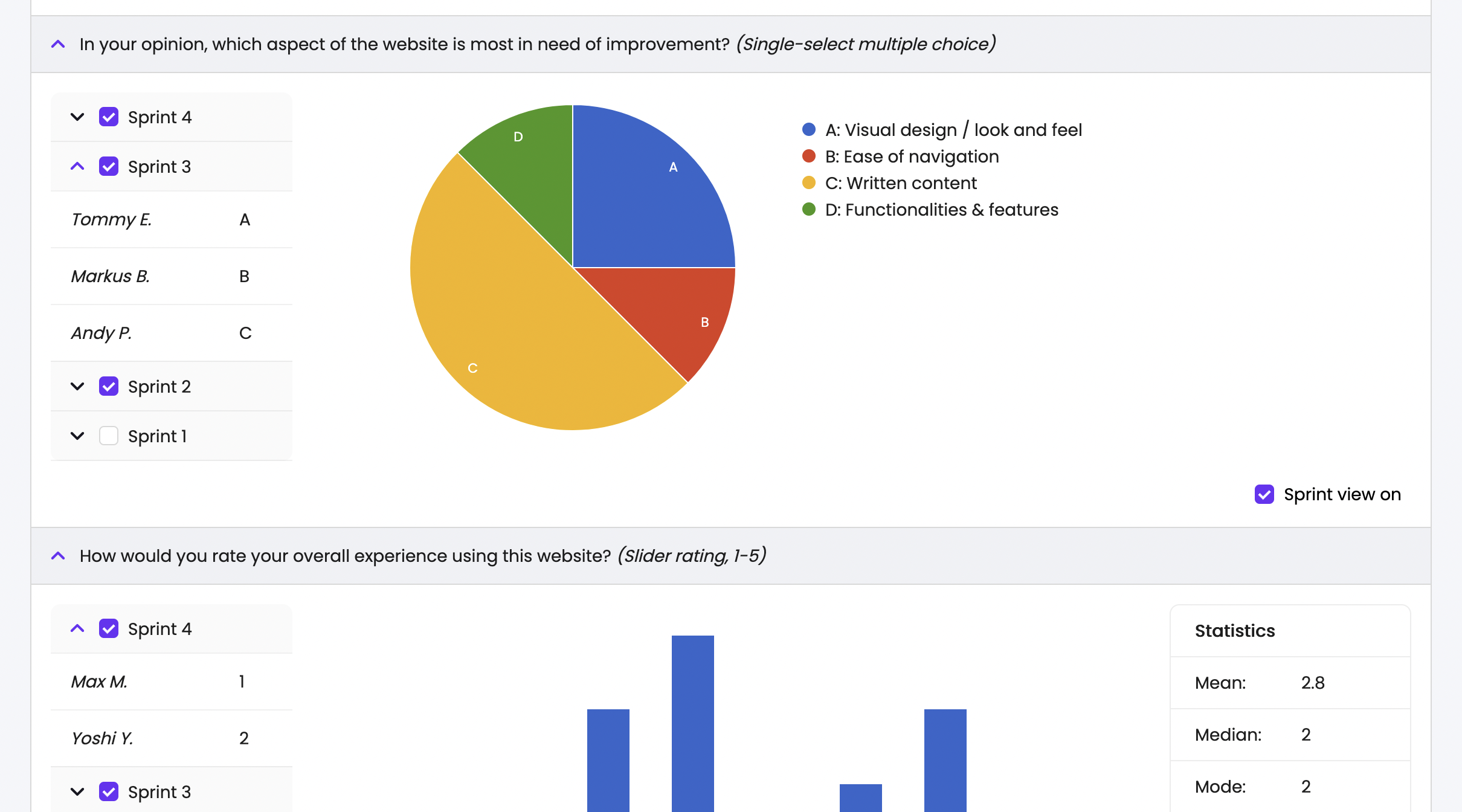Screen dimensions: 1462x812
Task: Expand the Sprint 2 collapsed row
Action: 79,385
